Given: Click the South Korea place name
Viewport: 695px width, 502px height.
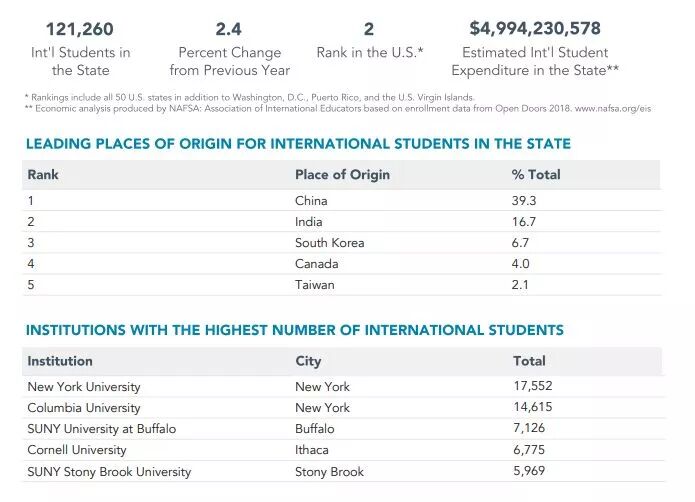Looking at the screenshot, I should click(x=330, y=243).
